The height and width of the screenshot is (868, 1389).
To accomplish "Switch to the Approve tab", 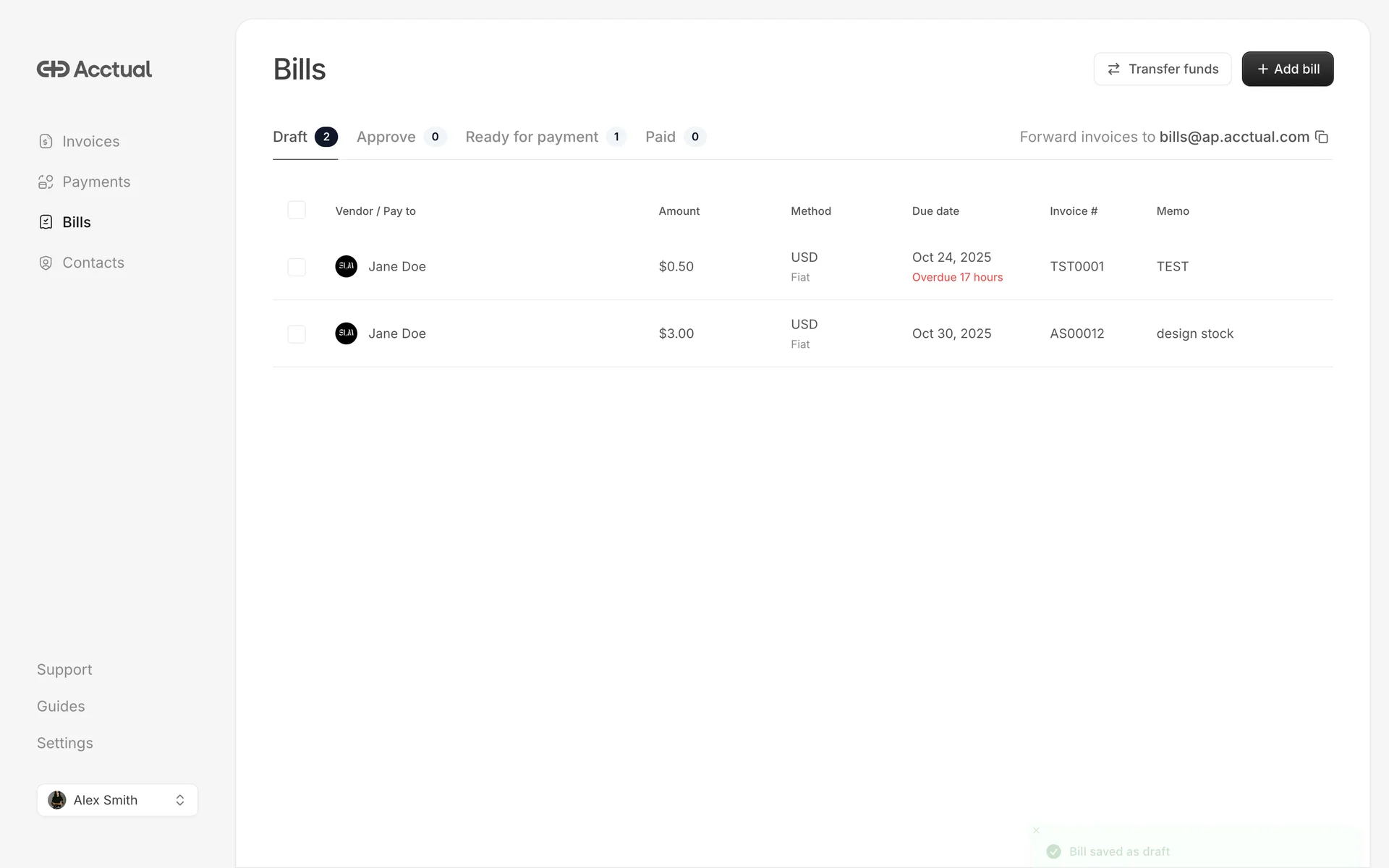I will (x=401, y=137).
